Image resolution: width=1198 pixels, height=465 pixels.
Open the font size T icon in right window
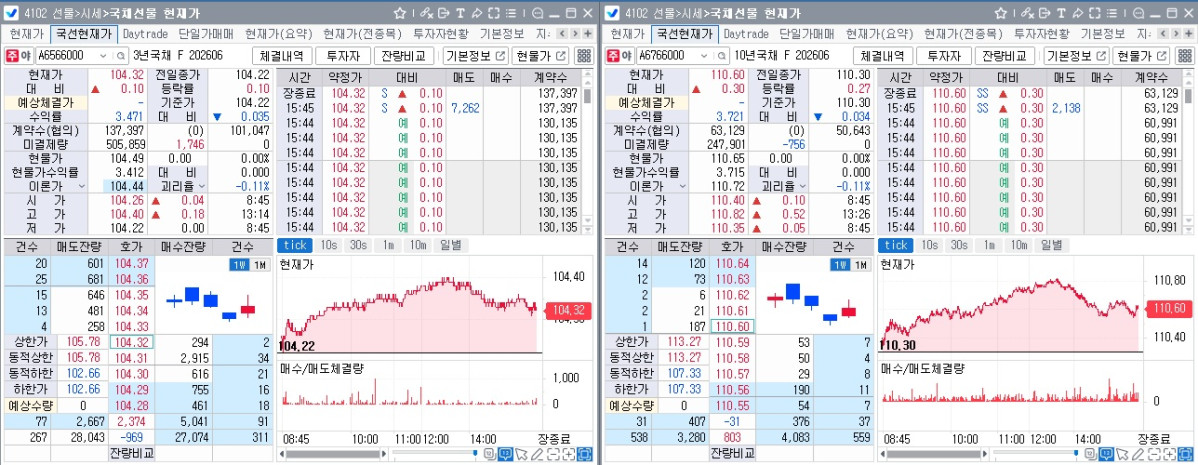click(1060, 13)
